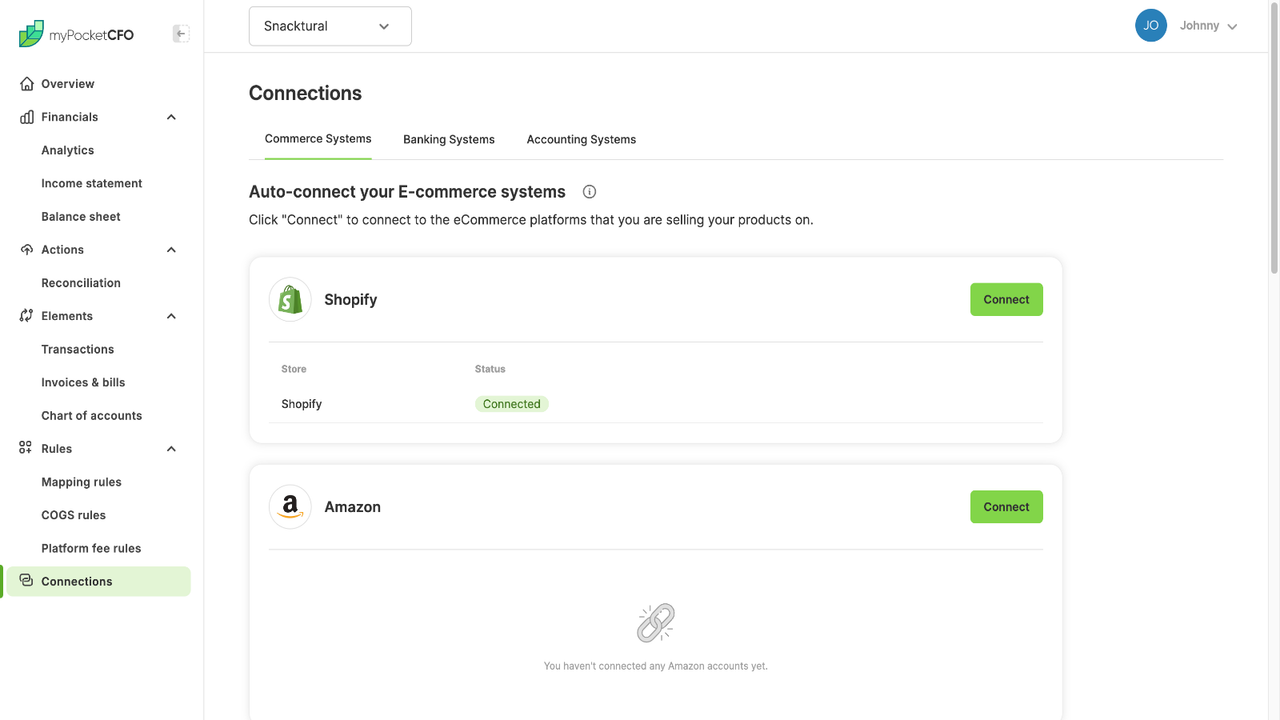Click the Amazon card title
This screenshot has width=1280, height=720.
click(352, 507)
